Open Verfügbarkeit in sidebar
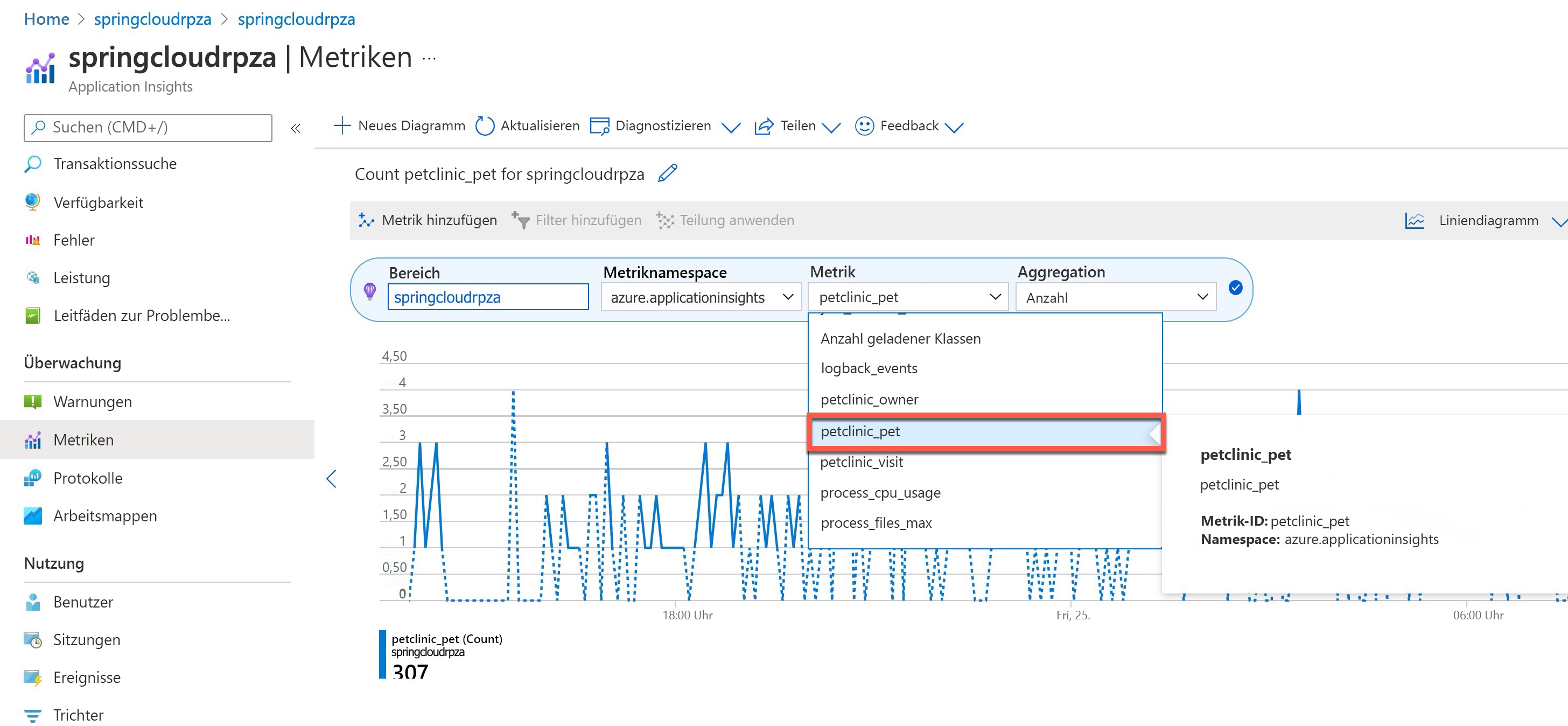This screenshot has height=726, width=1568. click(98, 203)
